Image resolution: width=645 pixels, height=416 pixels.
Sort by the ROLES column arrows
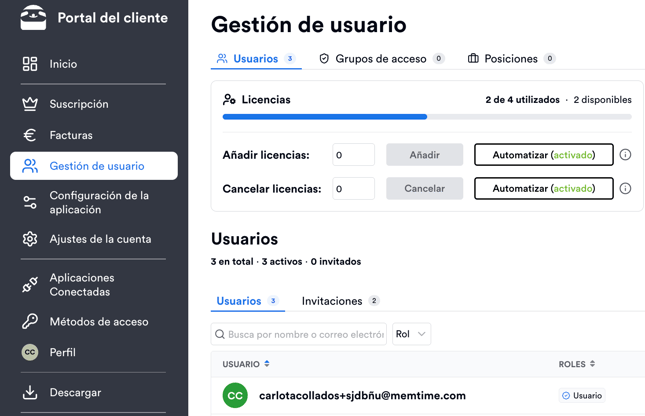(592, 364)
